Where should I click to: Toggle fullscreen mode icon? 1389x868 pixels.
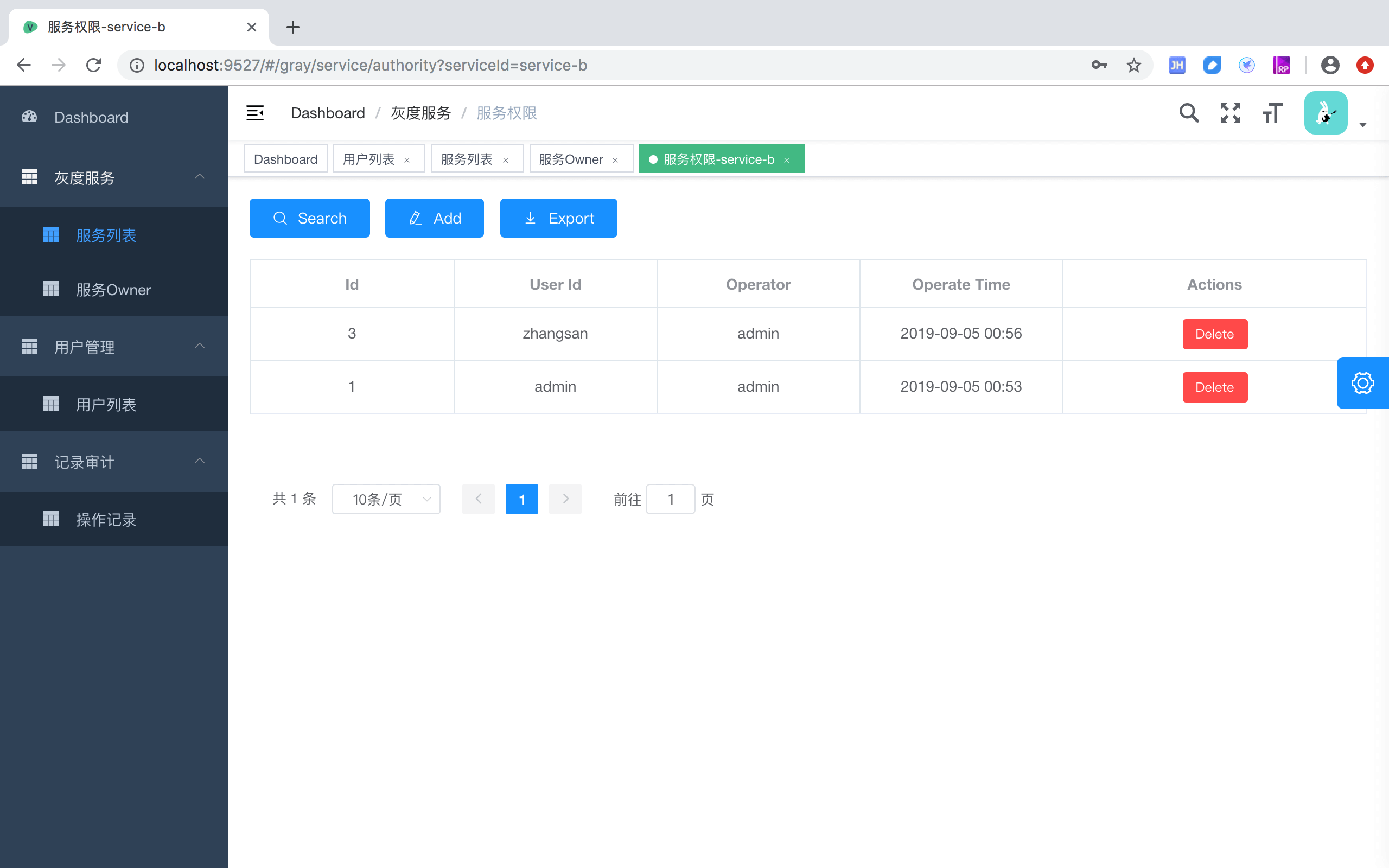(x=1230, y=113)
